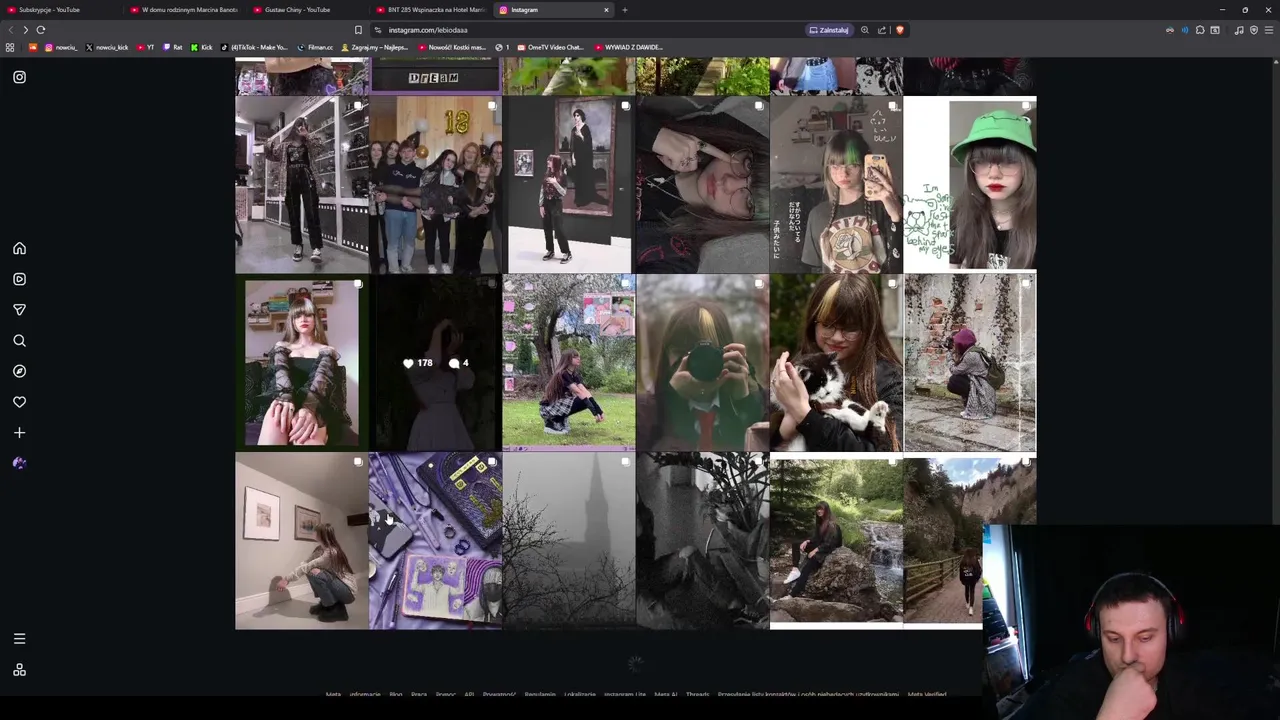
Task: Open the foggy church tower post
Action: click(x=569, y=541)
